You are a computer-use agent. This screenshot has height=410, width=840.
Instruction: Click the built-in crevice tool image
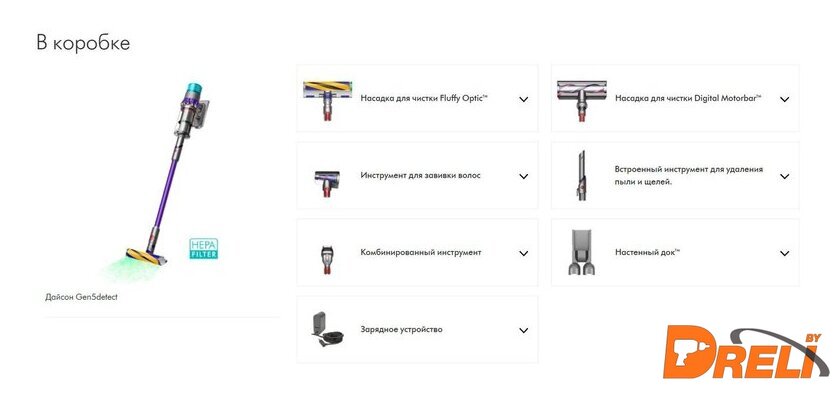click(581, 176)
